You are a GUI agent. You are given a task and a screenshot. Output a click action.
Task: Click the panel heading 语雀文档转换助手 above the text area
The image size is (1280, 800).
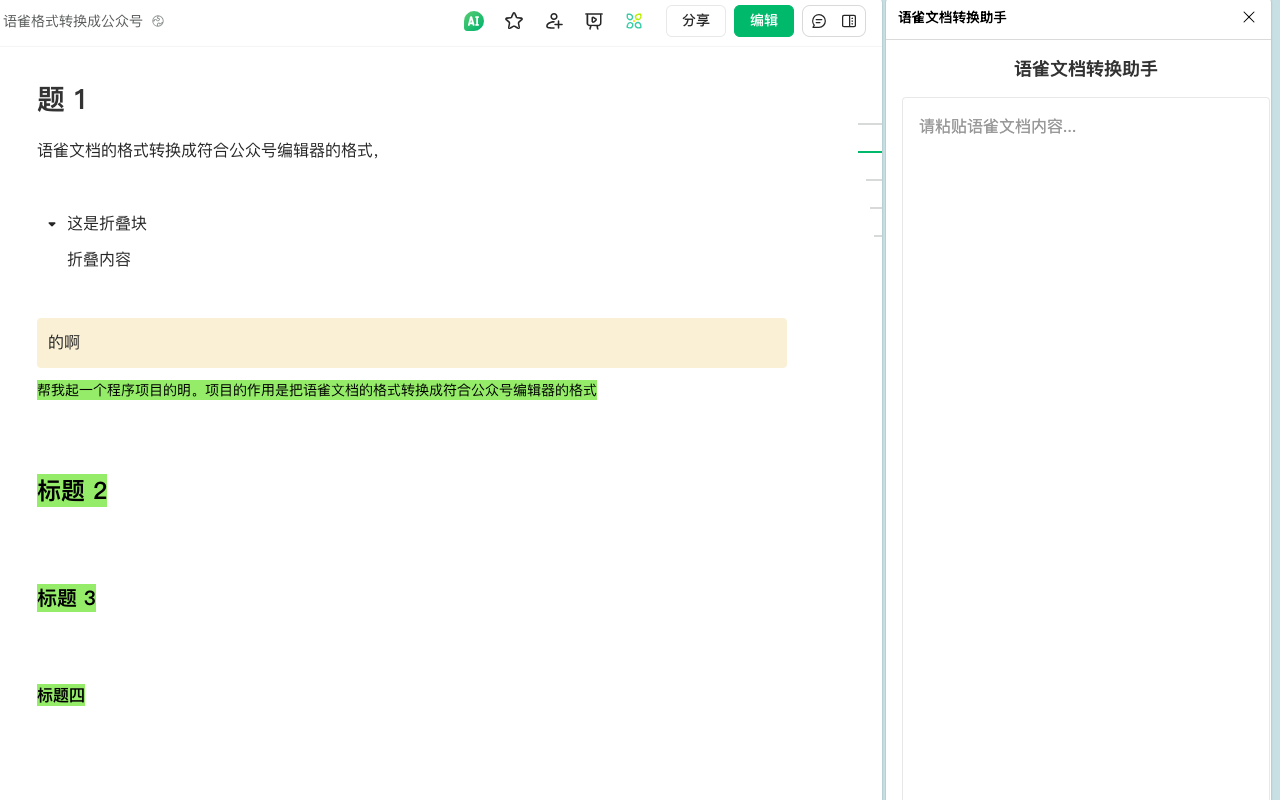pyautogui.click(x=1086, y=69)
